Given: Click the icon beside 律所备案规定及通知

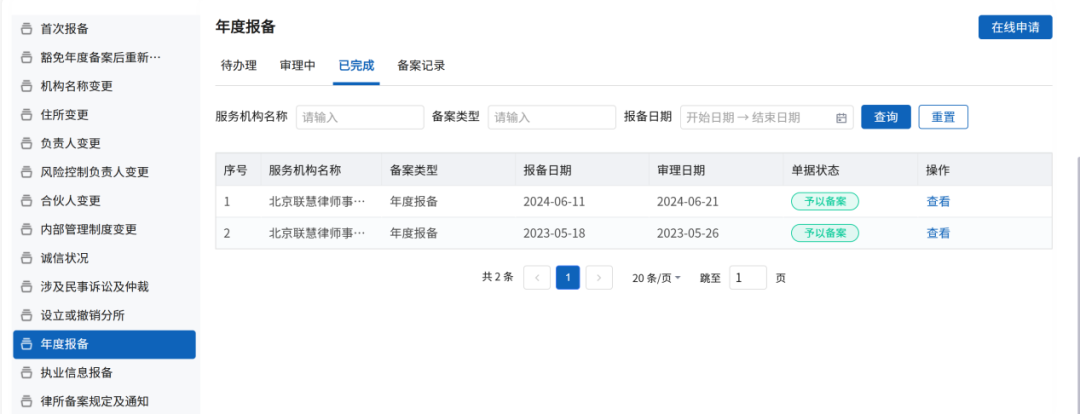Looking at the screenshot, I should 27,401.
